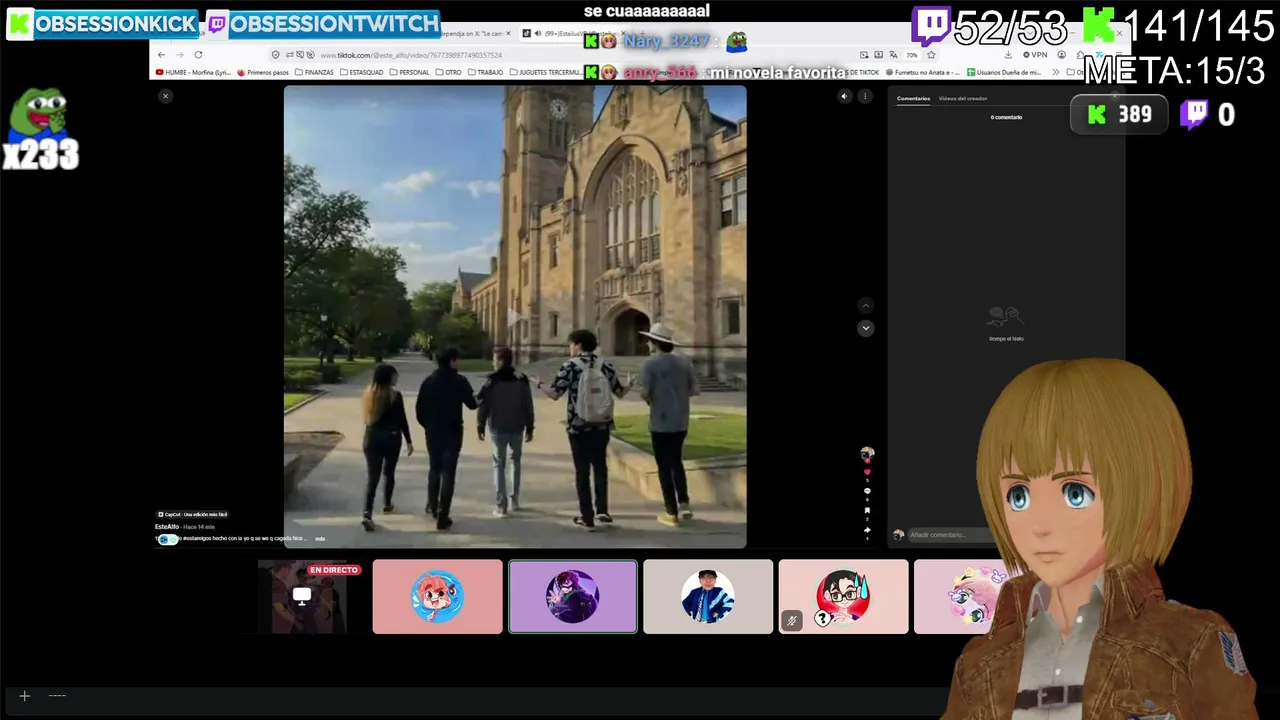Focus the Añadir comentario field
This screenshot has width=1280, height=720.
coord(950,535)
